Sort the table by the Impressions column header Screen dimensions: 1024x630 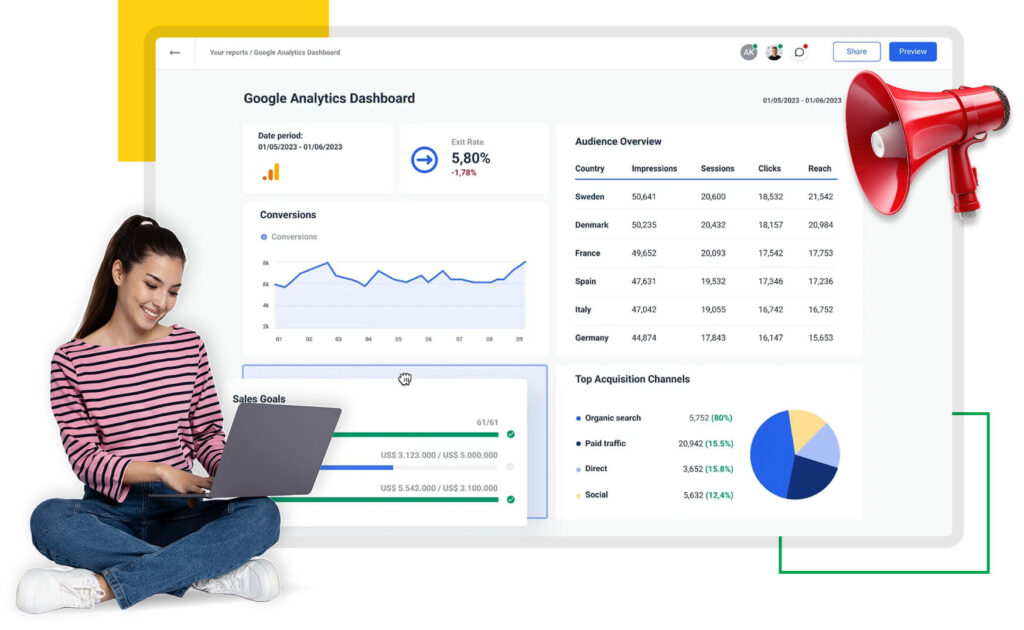pyautogui.click(x=654, y=169)
